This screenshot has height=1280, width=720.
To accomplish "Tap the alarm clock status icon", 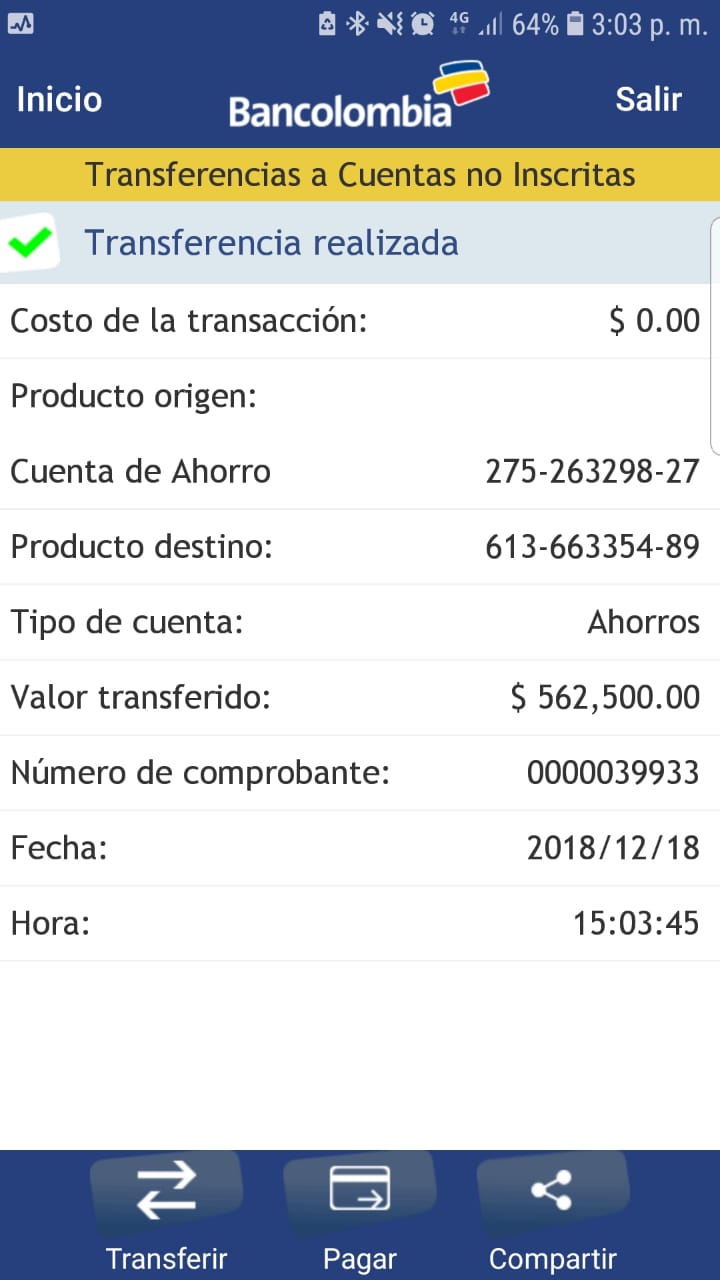I will tap(423, 24).
